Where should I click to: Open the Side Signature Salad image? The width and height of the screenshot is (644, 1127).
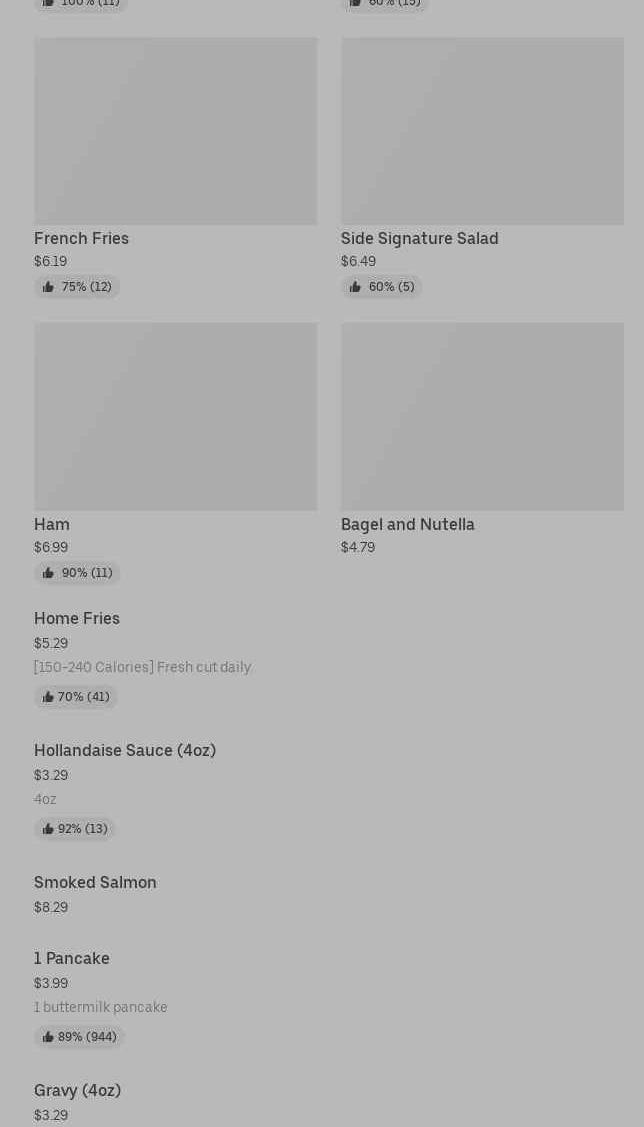click(482, 131)
